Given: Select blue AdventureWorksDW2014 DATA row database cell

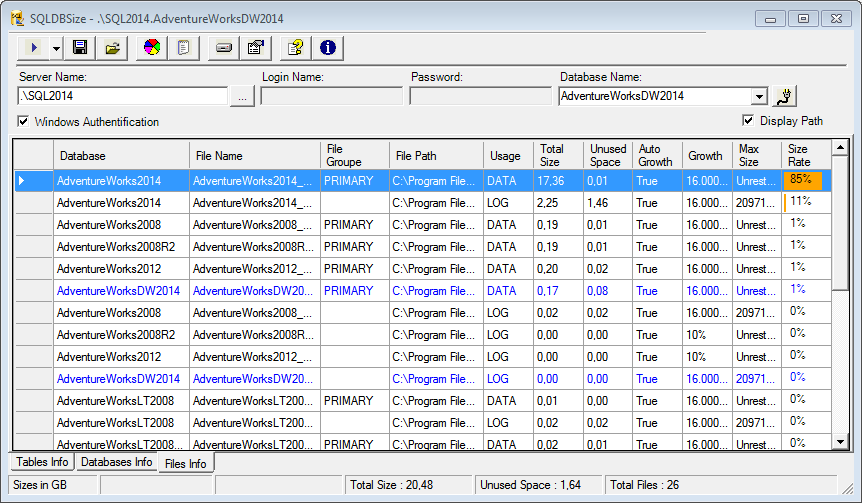Looking at the screenshot, I should 121,290.
